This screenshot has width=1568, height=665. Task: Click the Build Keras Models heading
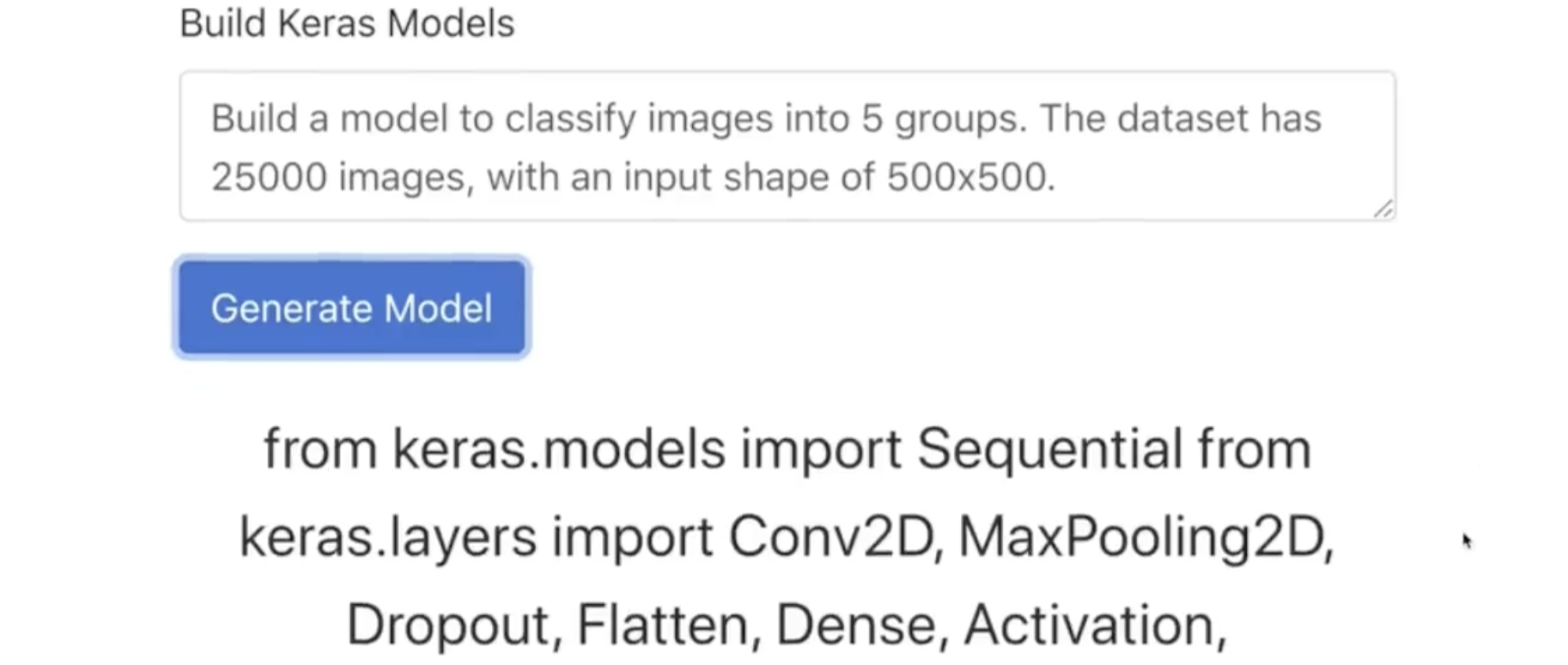[x=347, y=23]
